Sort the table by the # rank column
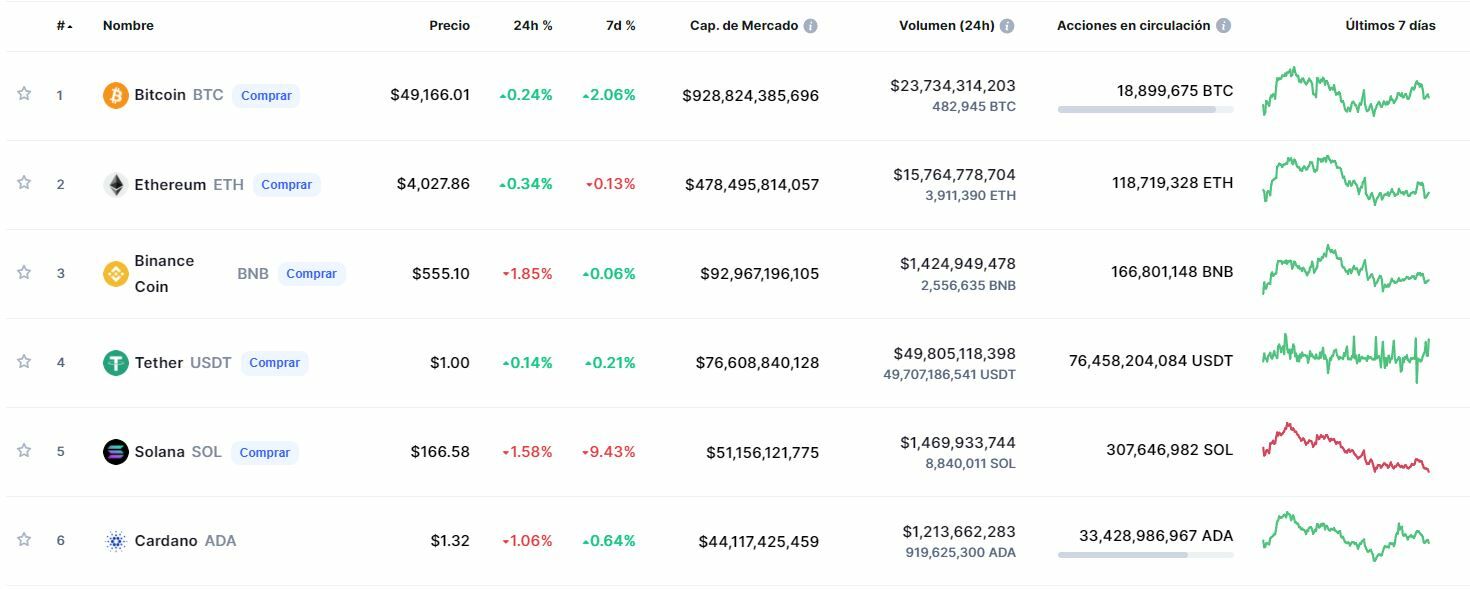Viewport: 1470px width, 589px height. click(63, 26)
